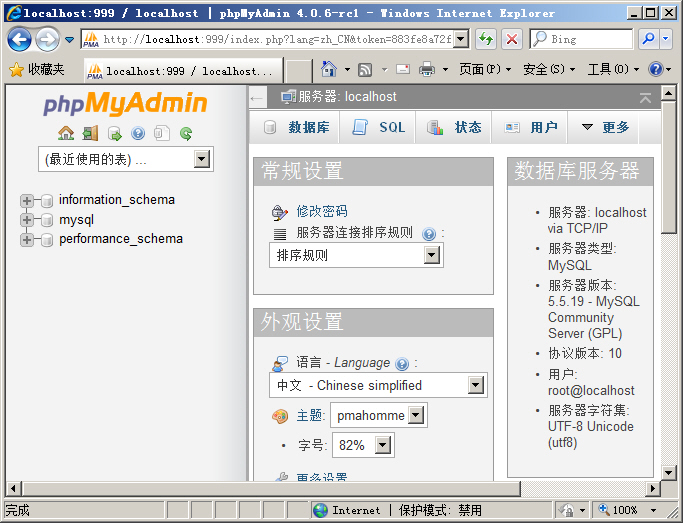
Task: Click the read mail icon
Action: 403,69
